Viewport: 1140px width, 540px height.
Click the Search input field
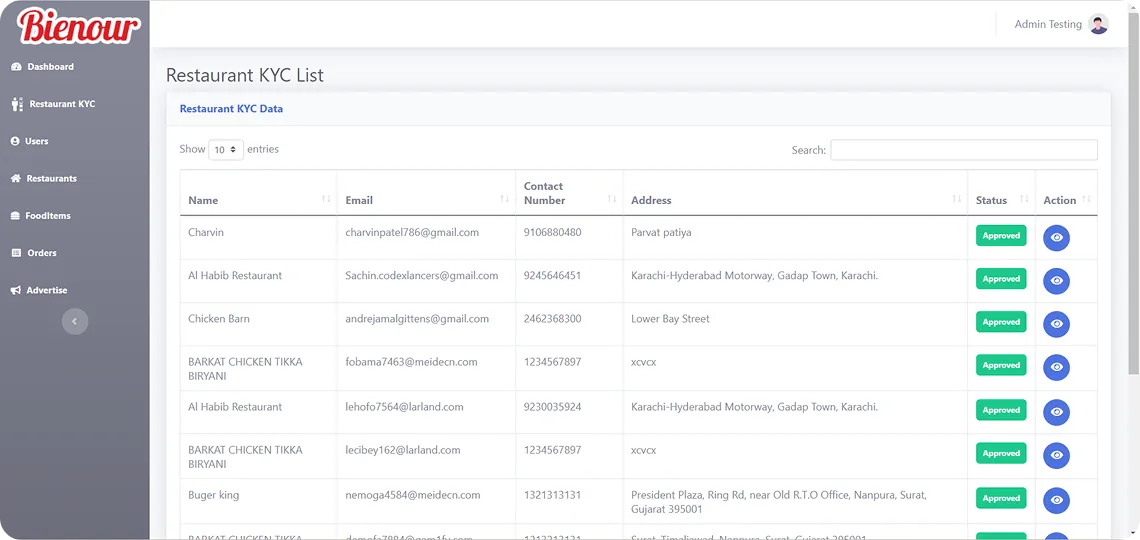point(964,150)
